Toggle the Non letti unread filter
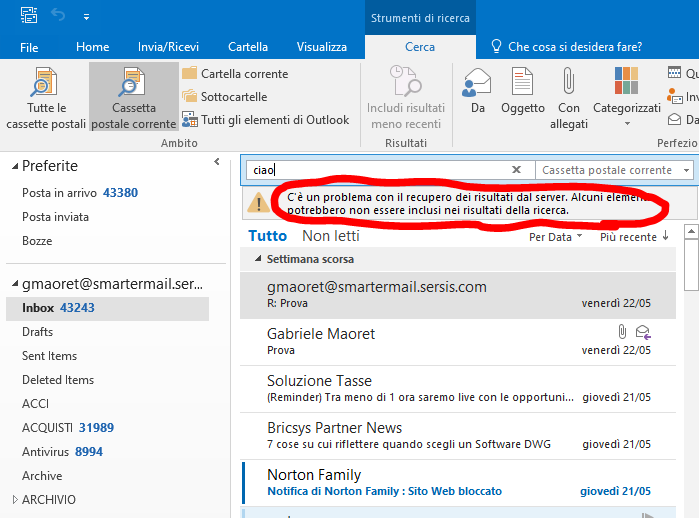The height and width of the screenshot is (518, 699). [x=331, y=236]
